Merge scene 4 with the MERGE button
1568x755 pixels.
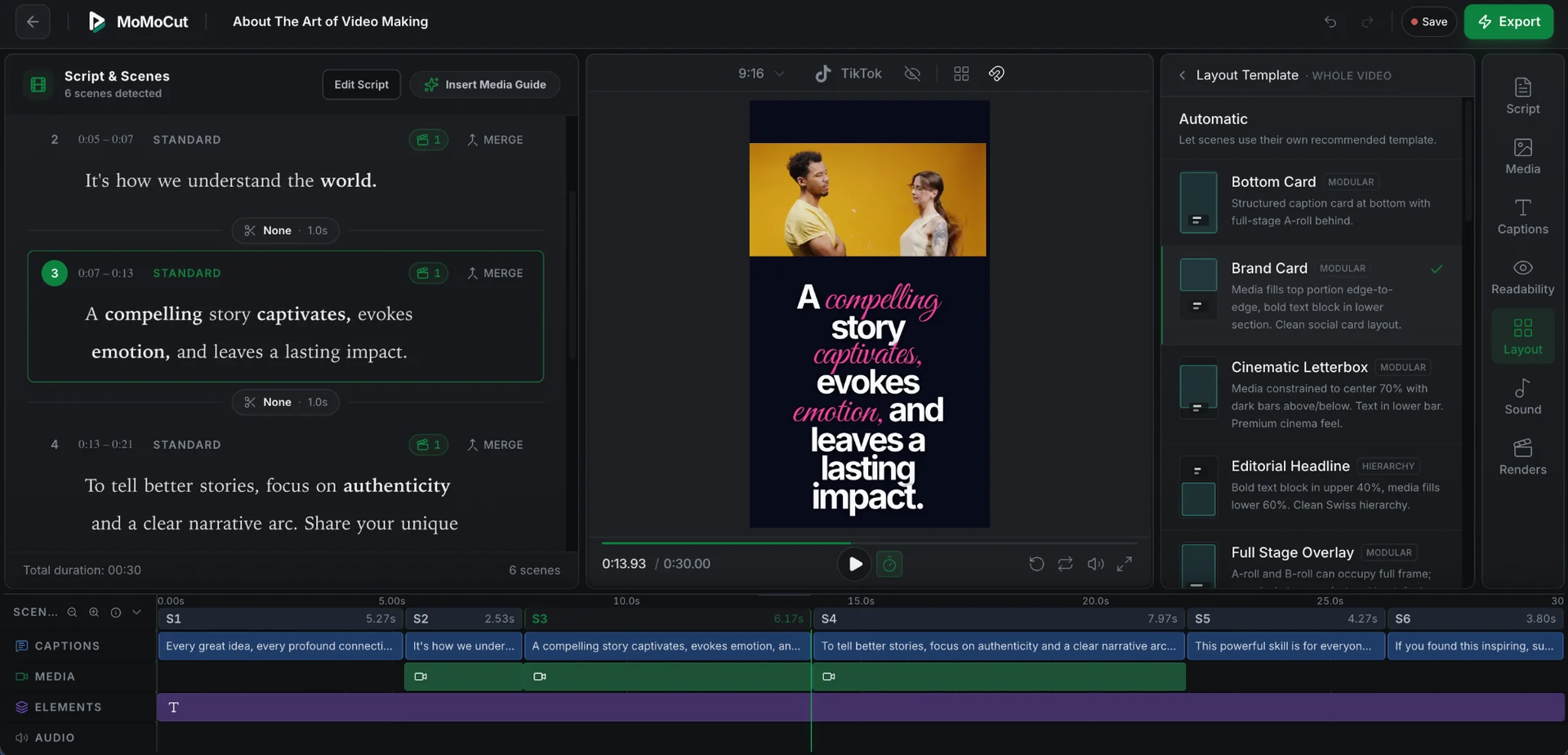[x=495, y=445]
